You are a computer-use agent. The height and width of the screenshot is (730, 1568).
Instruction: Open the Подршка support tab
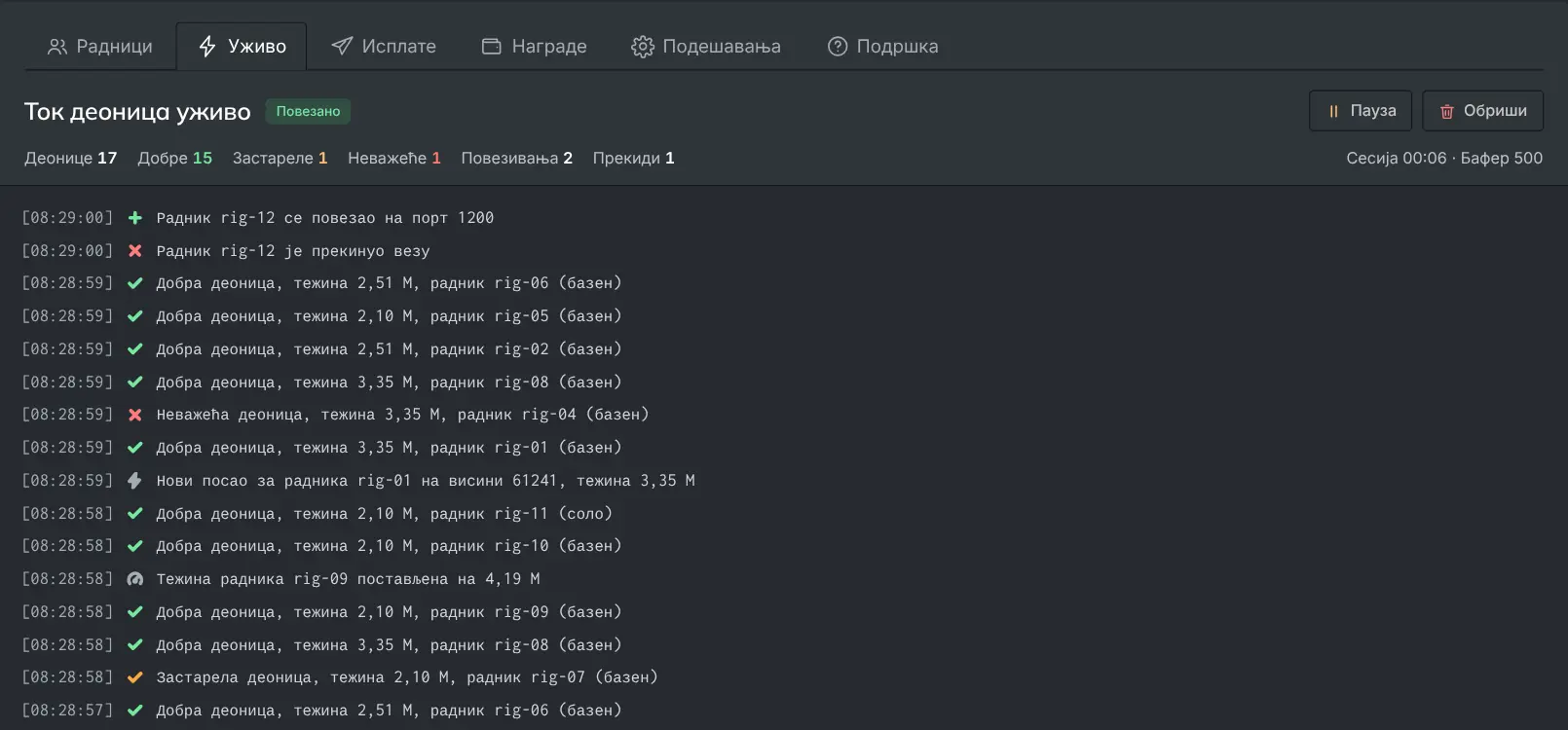(883, 47)
